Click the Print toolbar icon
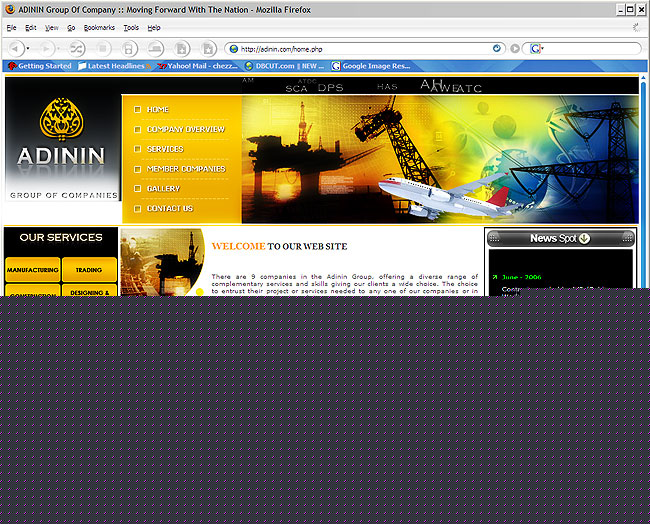Image resolution: width=650 pixels, height=524 pixels. 156,48
